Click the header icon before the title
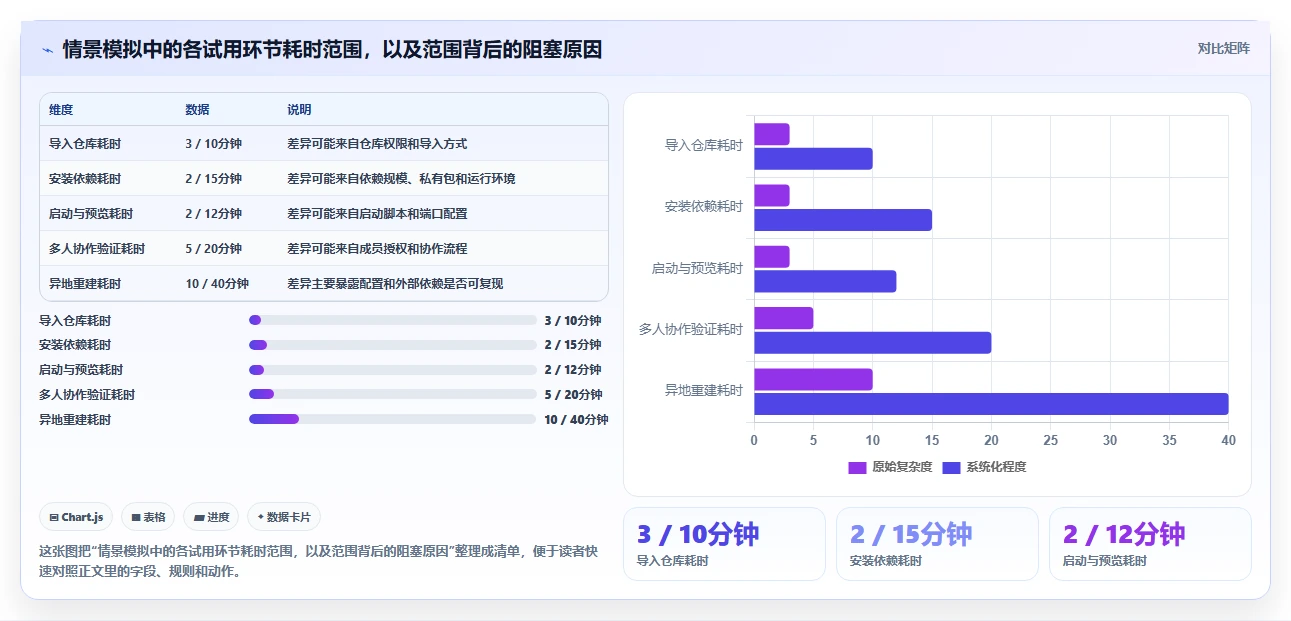Viewport: 1291px width, 621px height. 47,50
